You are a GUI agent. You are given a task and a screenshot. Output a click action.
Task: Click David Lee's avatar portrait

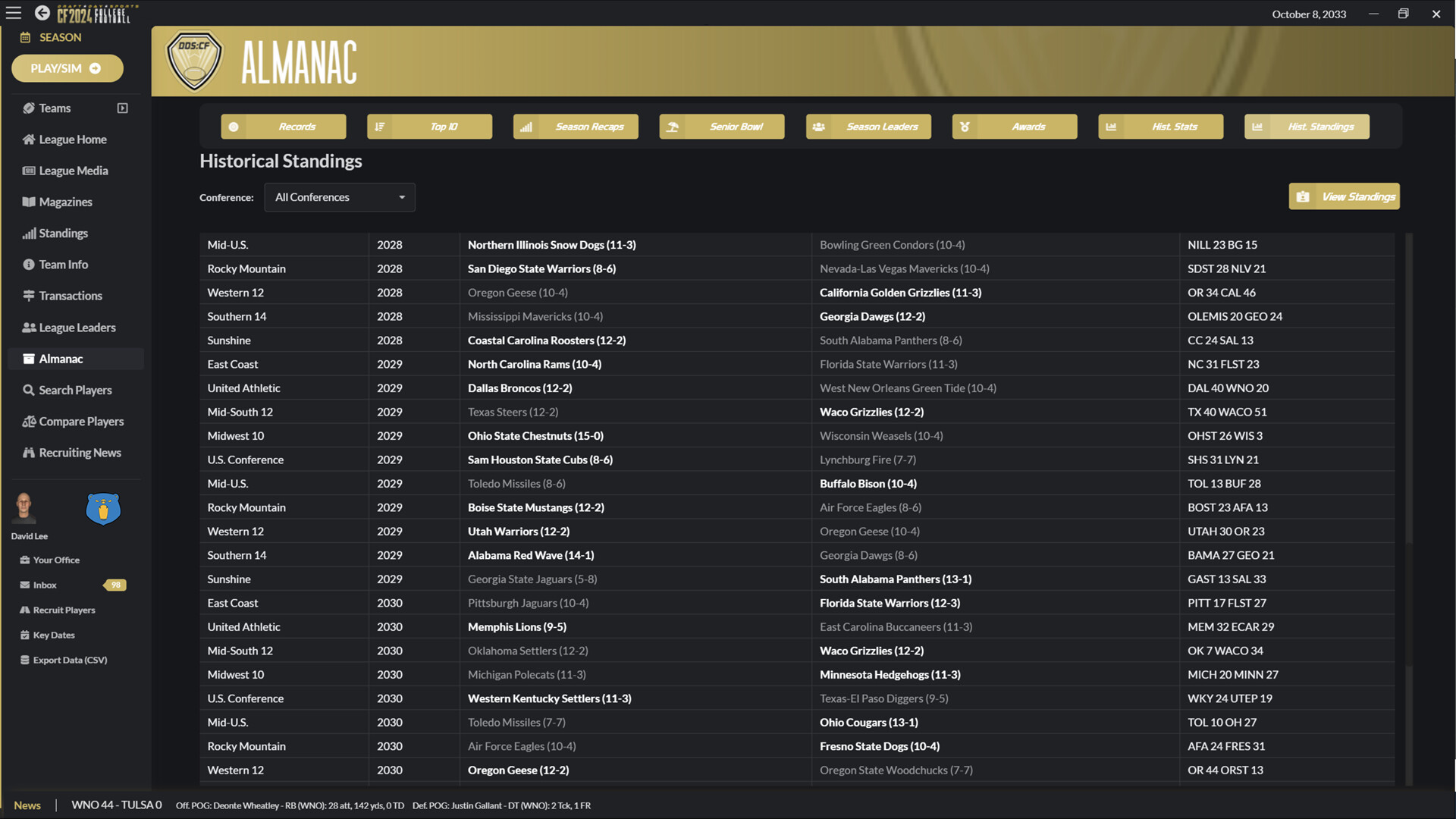(x=24, y=508)
